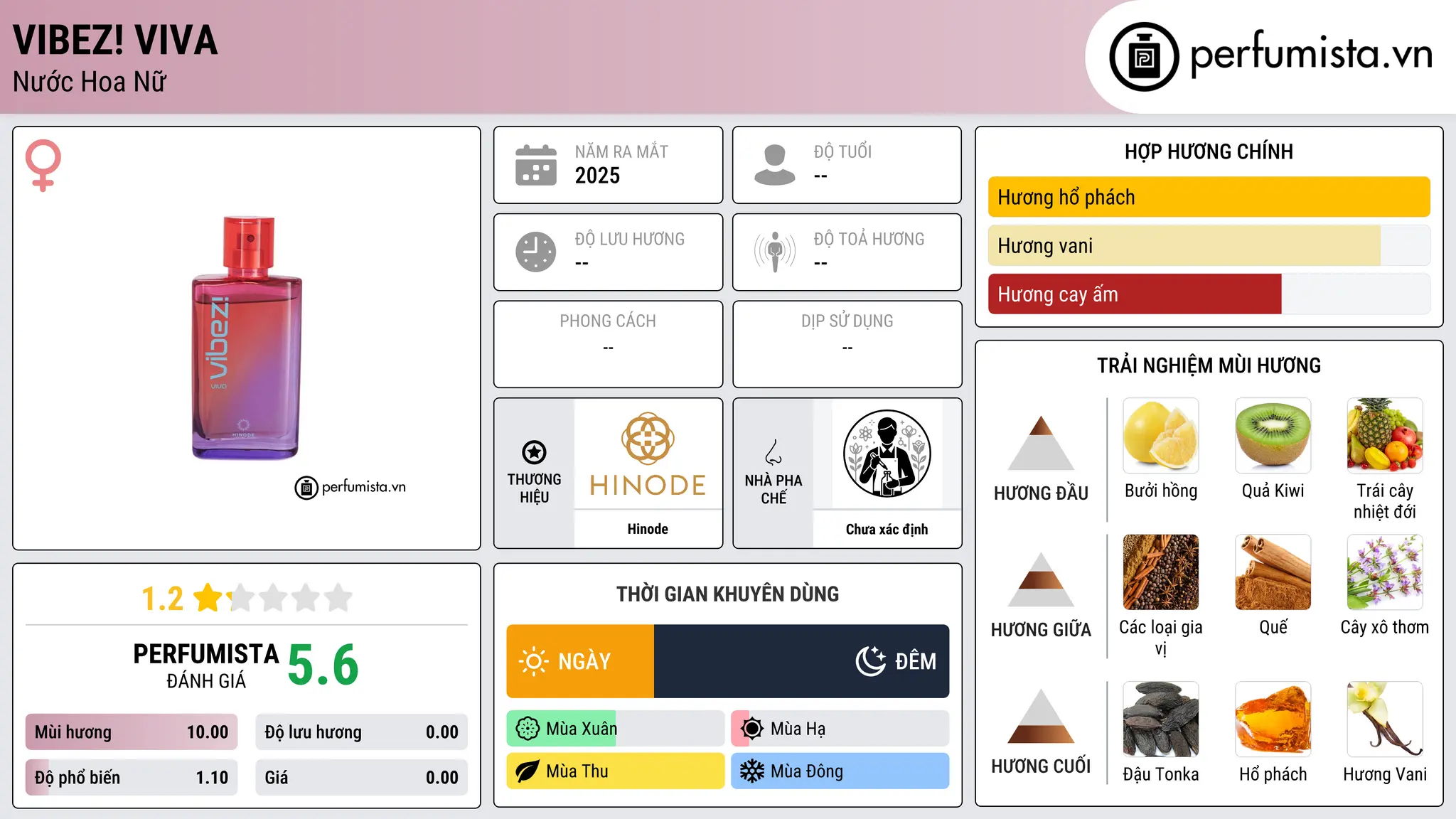Click the calendar icon beside Năm ra mắt
The image size is (1456, 819).
click(x=536, y=165)
